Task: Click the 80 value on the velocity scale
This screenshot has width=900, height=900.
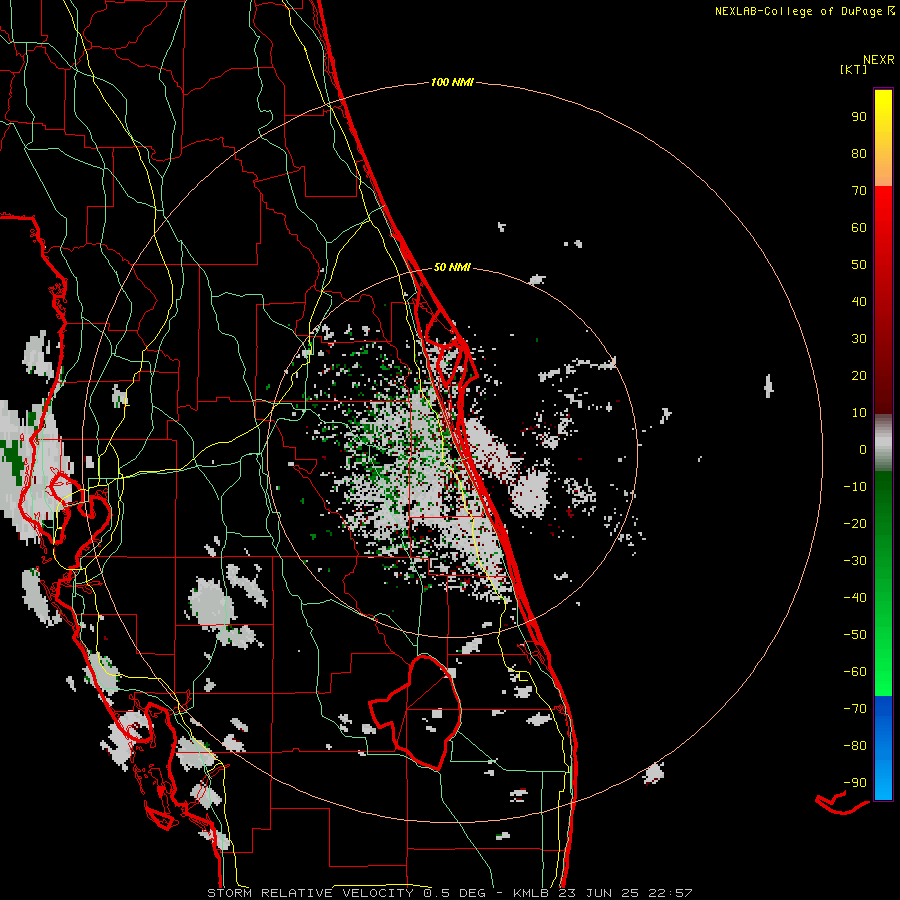Action: click(x=859, y=154)
